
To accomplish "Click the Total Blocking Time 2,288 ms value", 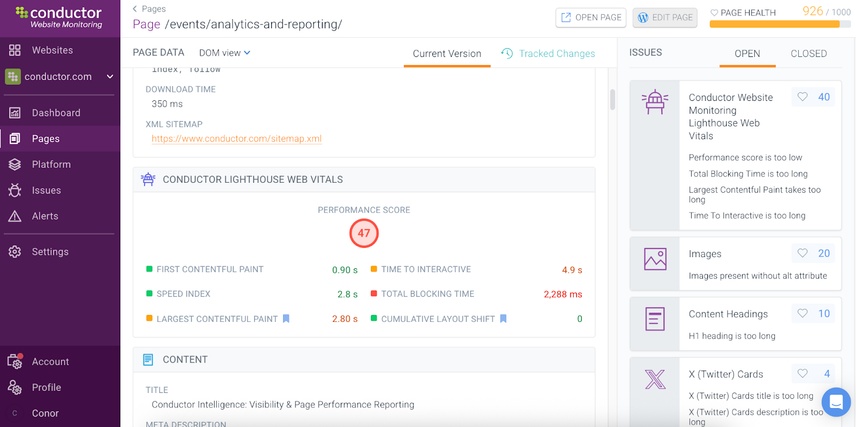I will pyautogui.click(x=562, y=294).
